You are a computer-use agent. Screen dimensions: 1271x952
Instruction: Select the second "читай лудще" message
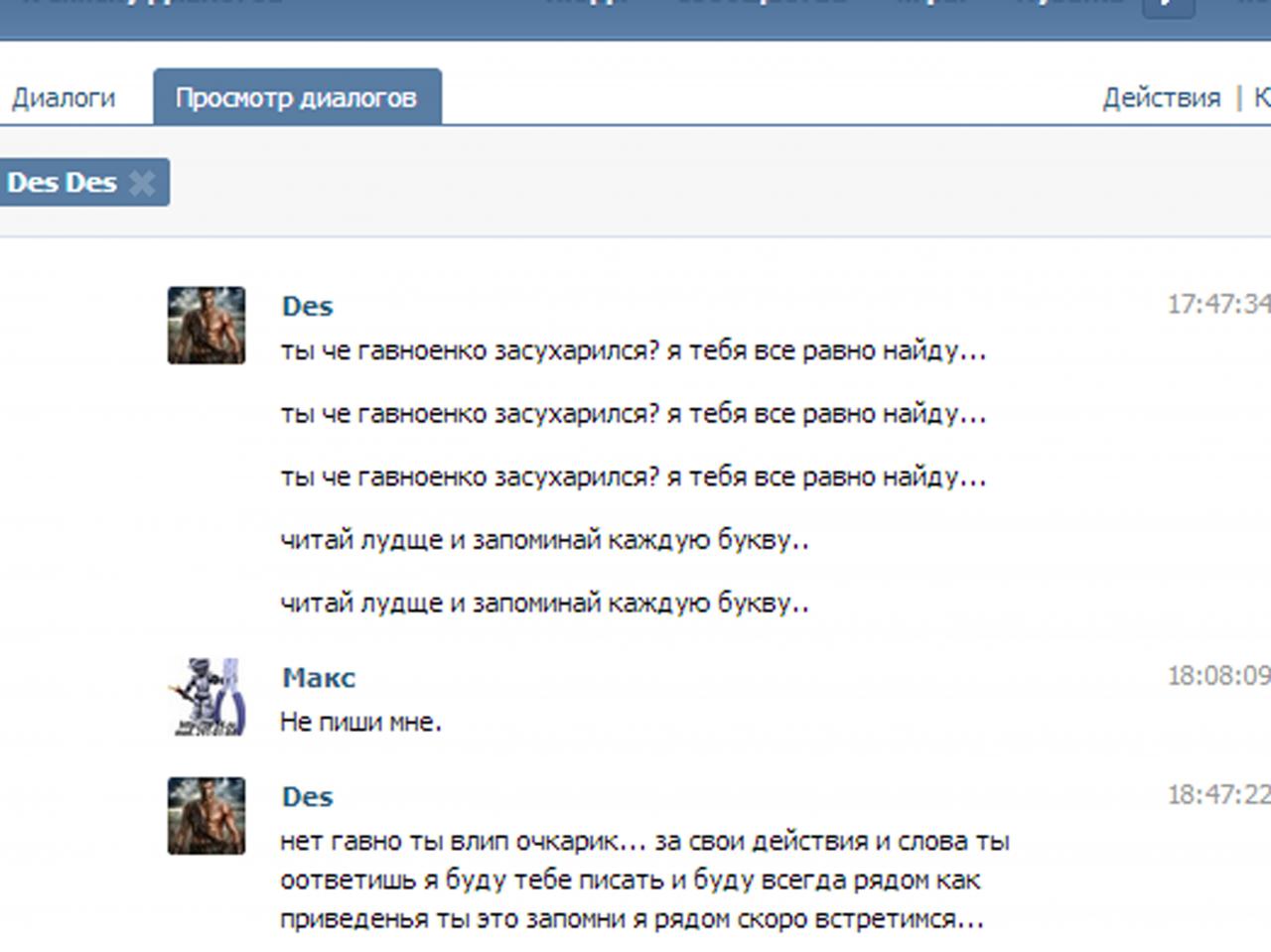pyautogui.click(x=544, y=604)
